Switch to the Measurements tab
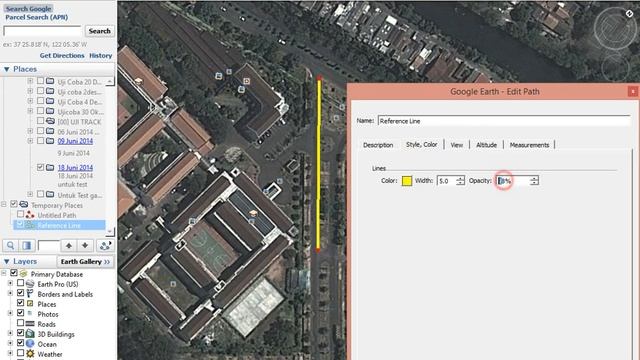Screen dimensions: 640x360 click(529, 145)
